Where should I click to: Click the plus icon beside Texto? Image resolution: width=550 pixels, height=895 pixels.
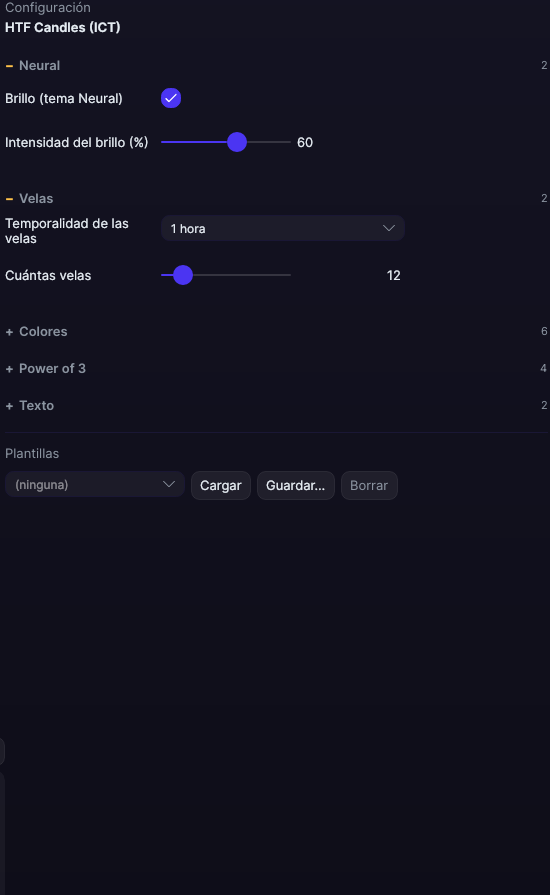click(9, 406)
